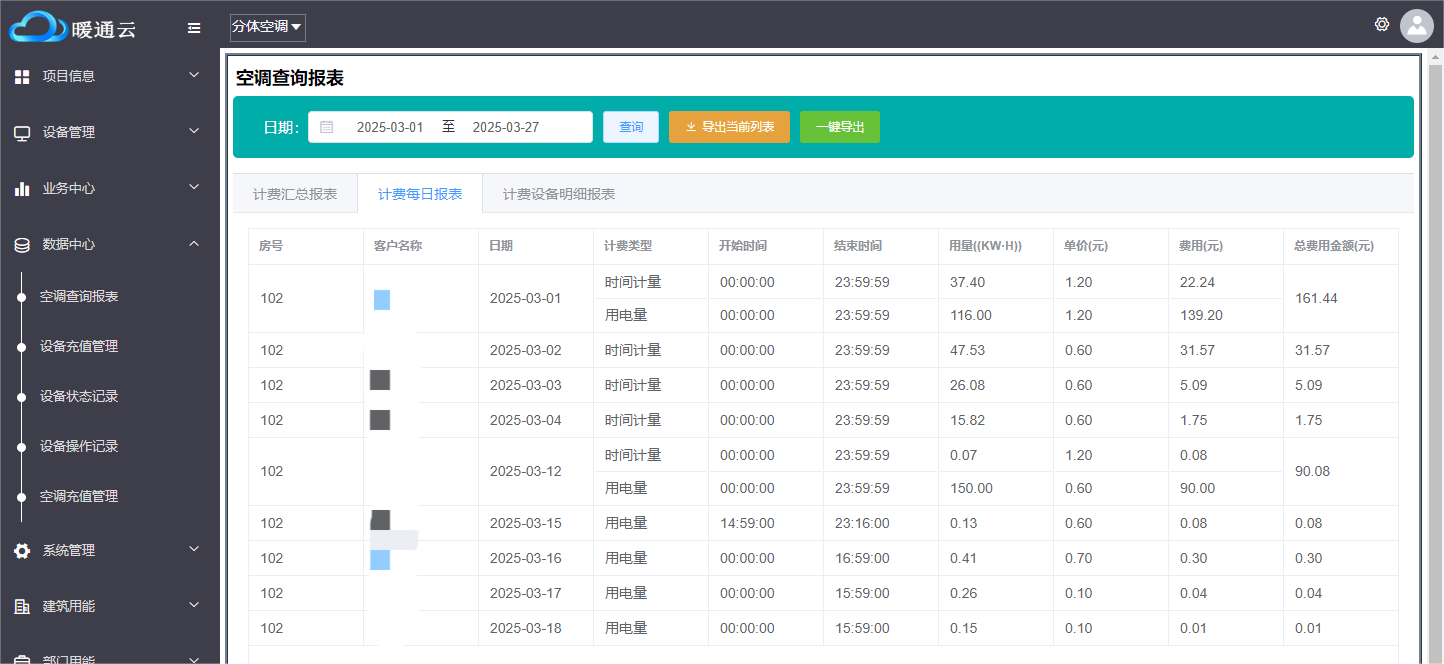
Task: Open the 分体空调 dropdown
Action: tap(267, 27)
